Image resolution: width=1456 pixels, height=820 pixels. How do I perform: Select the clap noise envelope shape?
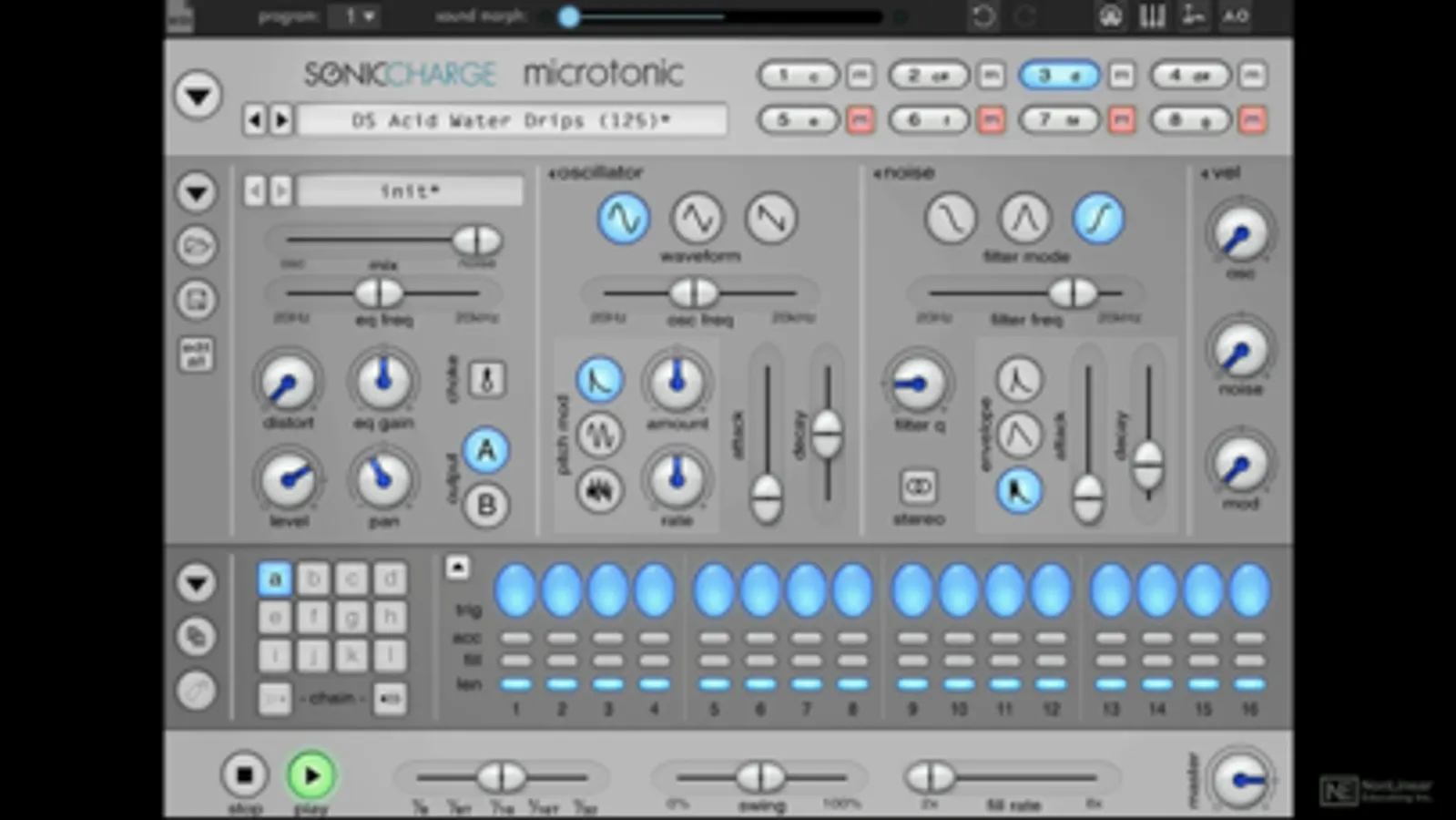(x=1019, y=490)
